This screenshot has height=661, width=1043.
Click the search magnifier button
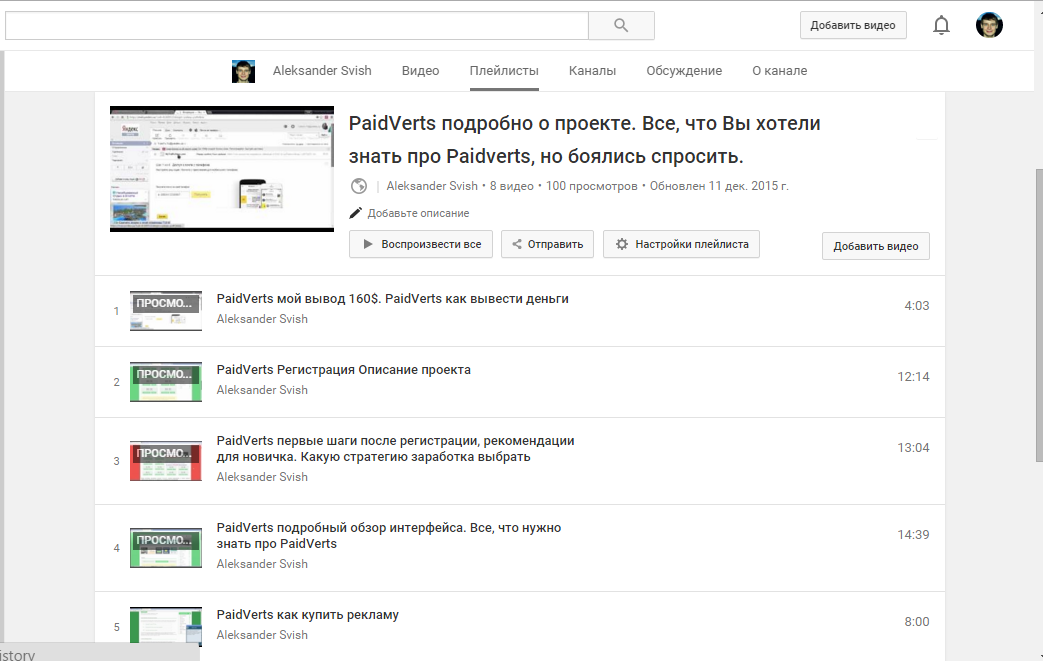pos(621,25)
